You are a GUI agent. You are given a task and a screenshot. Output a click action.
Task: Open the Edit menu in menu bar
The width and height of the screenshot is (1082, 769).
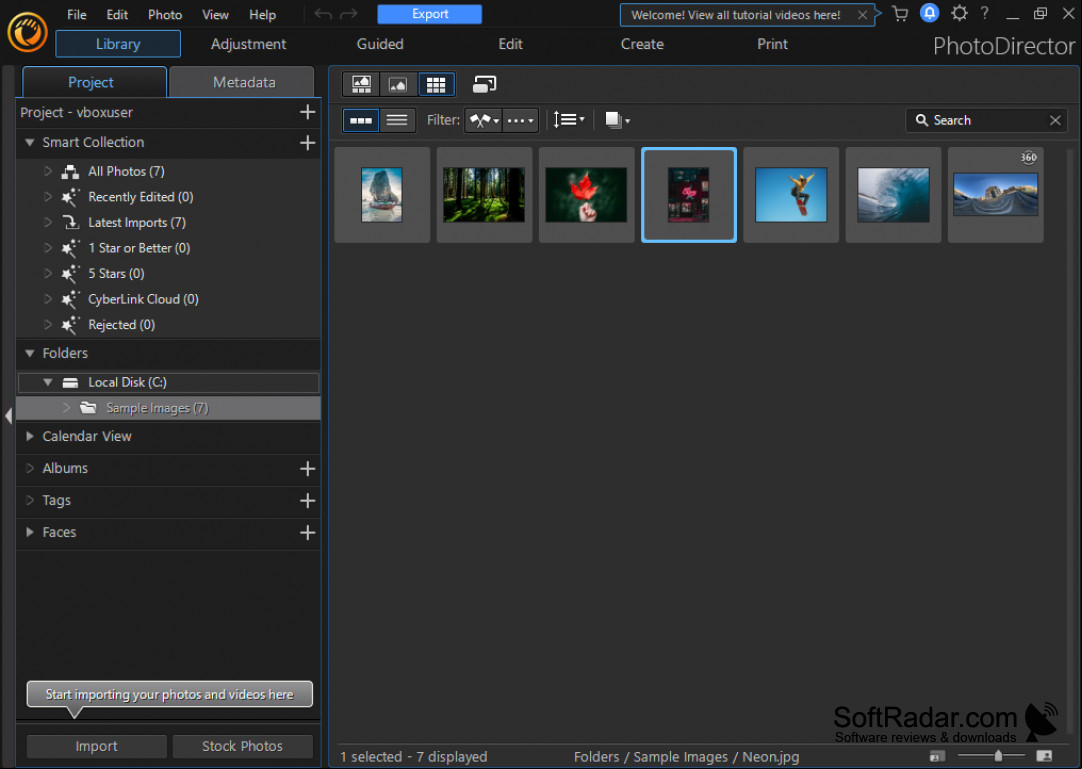(x=117, y=14)
